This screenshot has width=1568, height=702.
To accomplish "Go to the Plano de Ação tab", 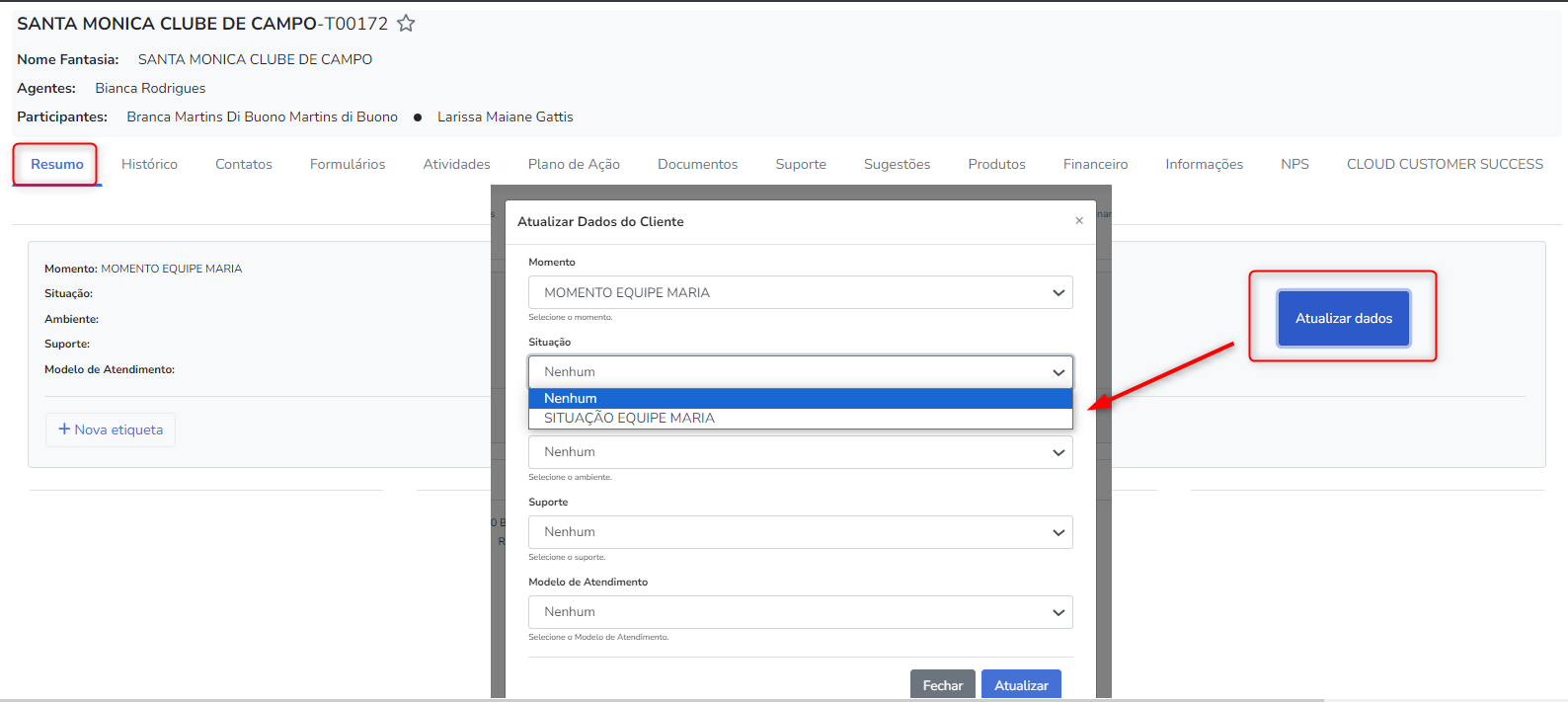I will coord(574,164).
